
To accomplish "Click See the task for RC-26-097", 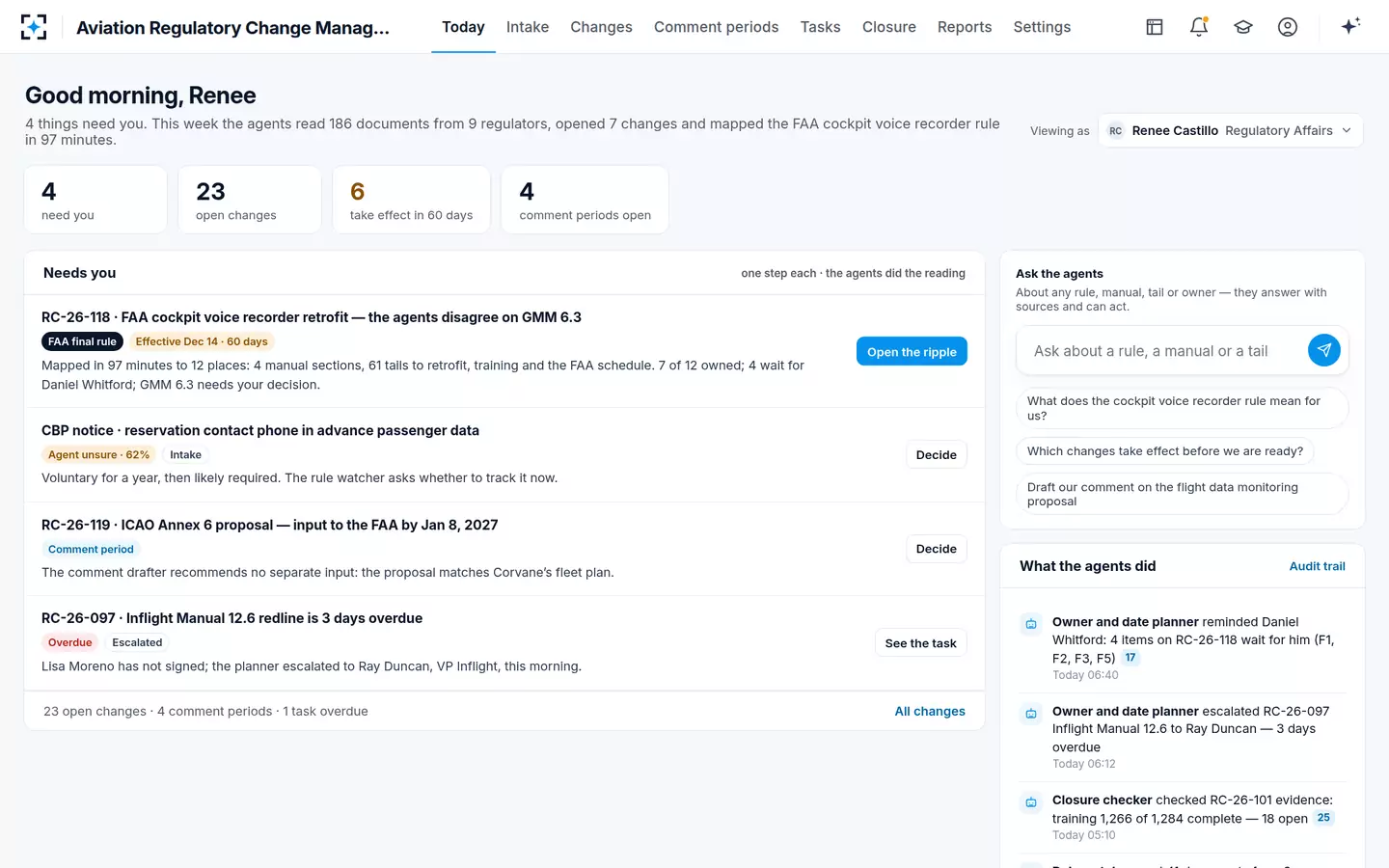I will click(x=920, y=643).
